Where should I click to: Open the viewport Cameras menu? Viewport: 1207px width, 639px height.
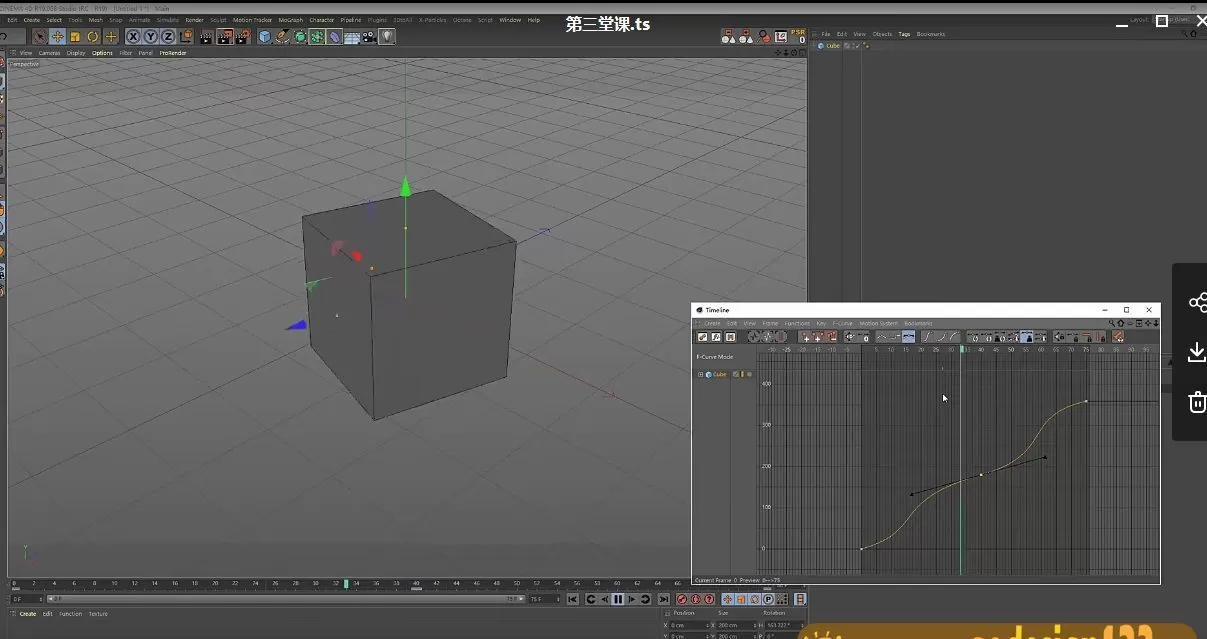click(x=49, y=53)
